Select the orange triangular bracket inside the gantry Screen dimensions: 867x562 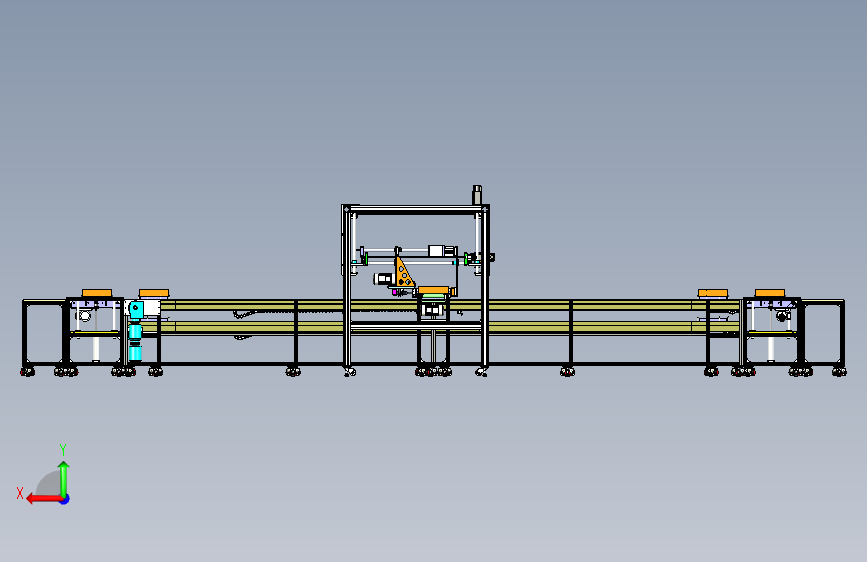click(404, 272)
